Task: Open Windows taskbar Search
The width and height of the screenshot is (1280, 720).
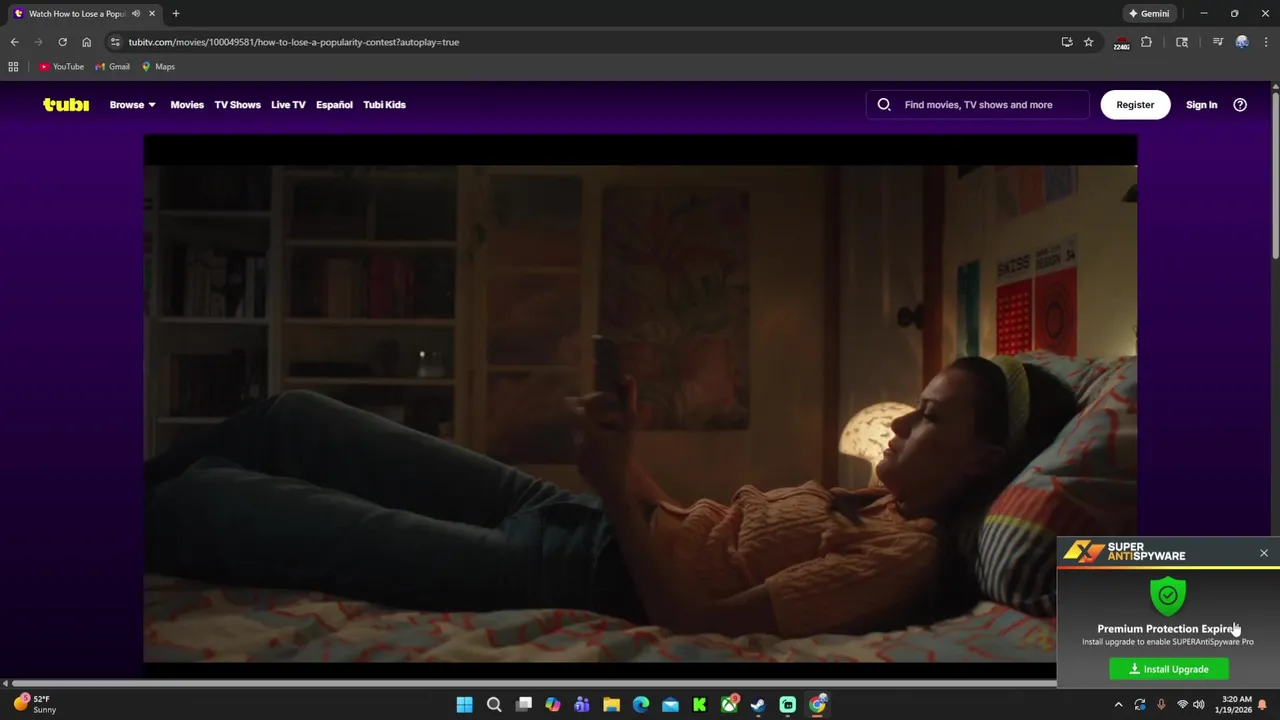Action: (x=494, y=704)
